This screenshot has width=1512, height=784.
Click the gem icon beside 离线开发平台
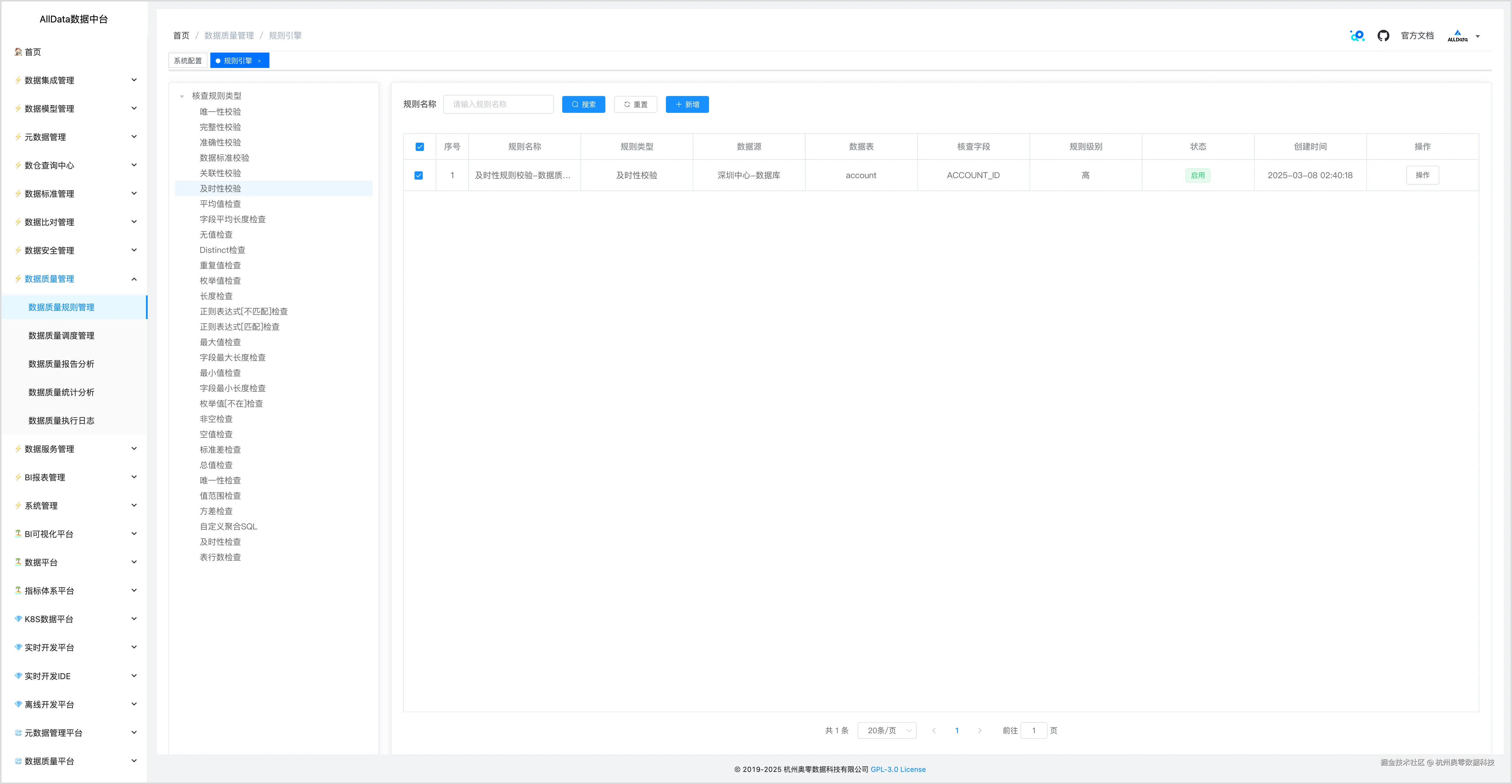tap(18, 704)
